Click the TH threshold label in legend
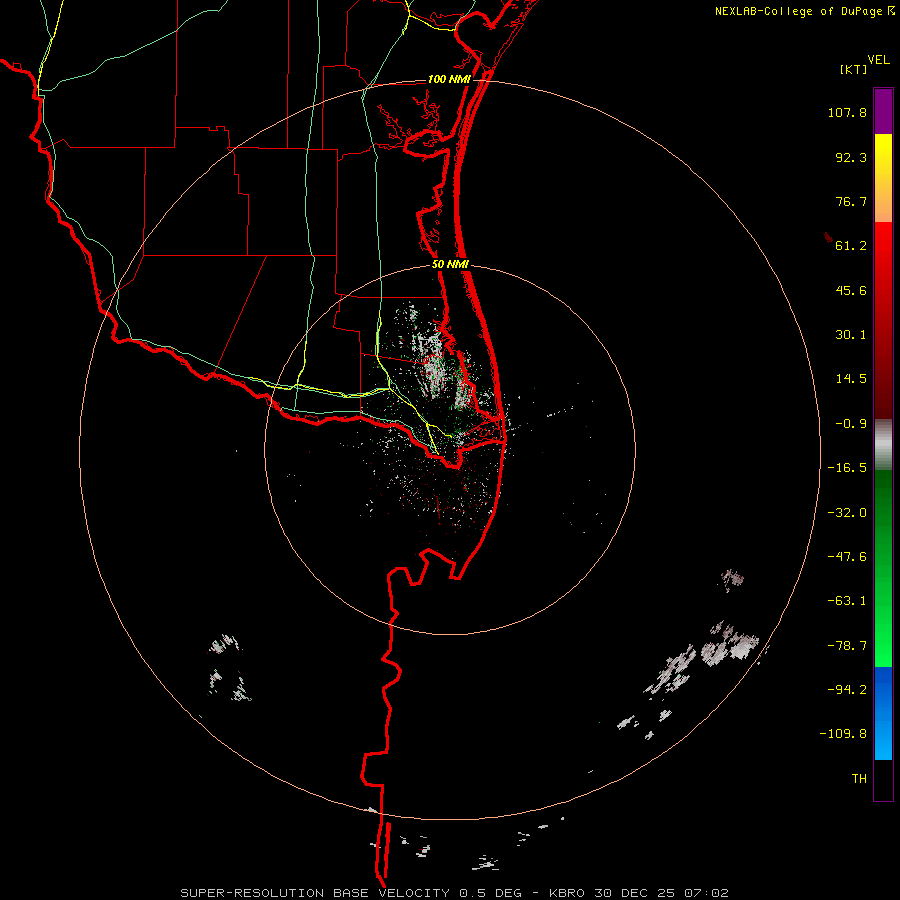Viewport: 900px width, 900px height. (859, 779)
